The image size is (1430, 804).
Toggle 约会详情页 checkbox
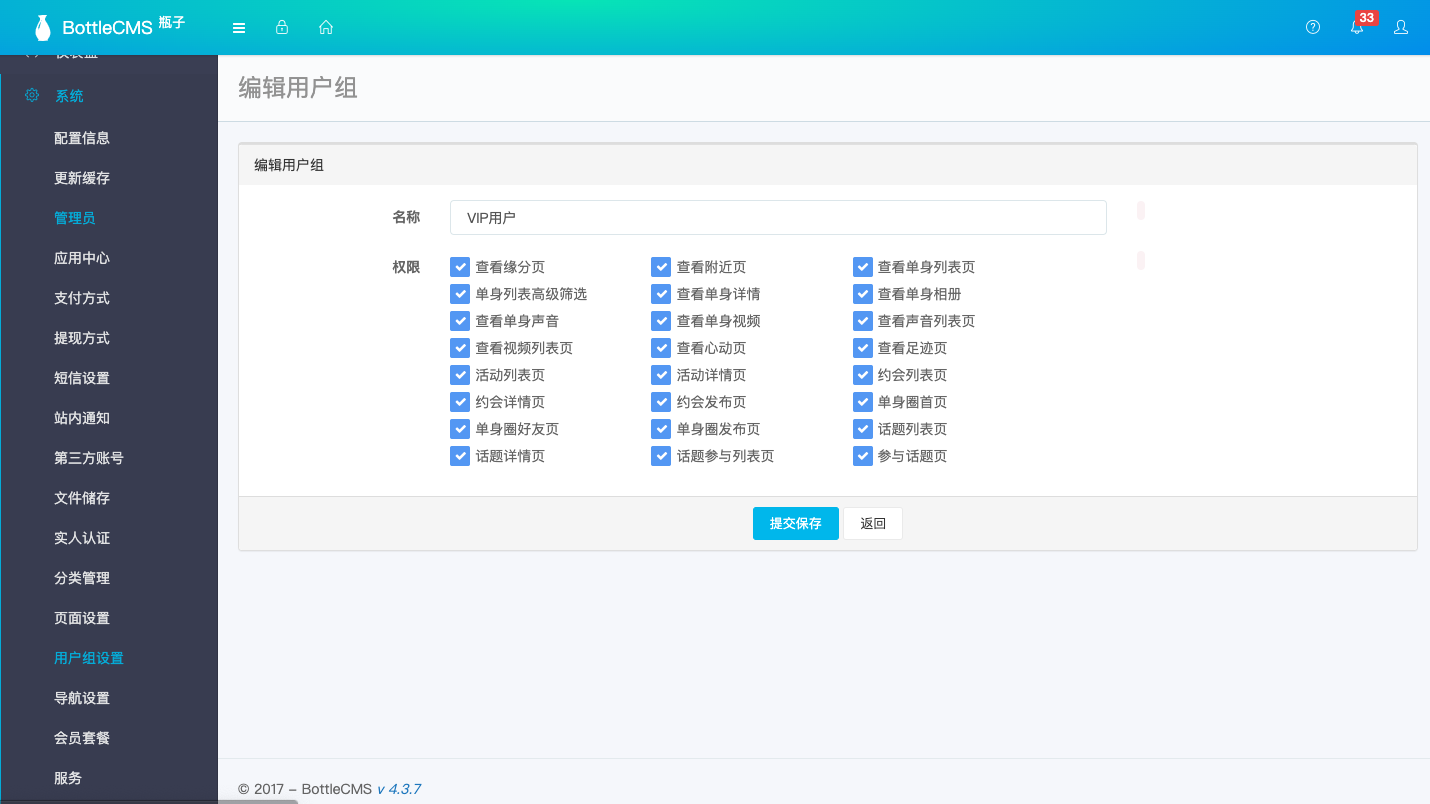[460, 402]
